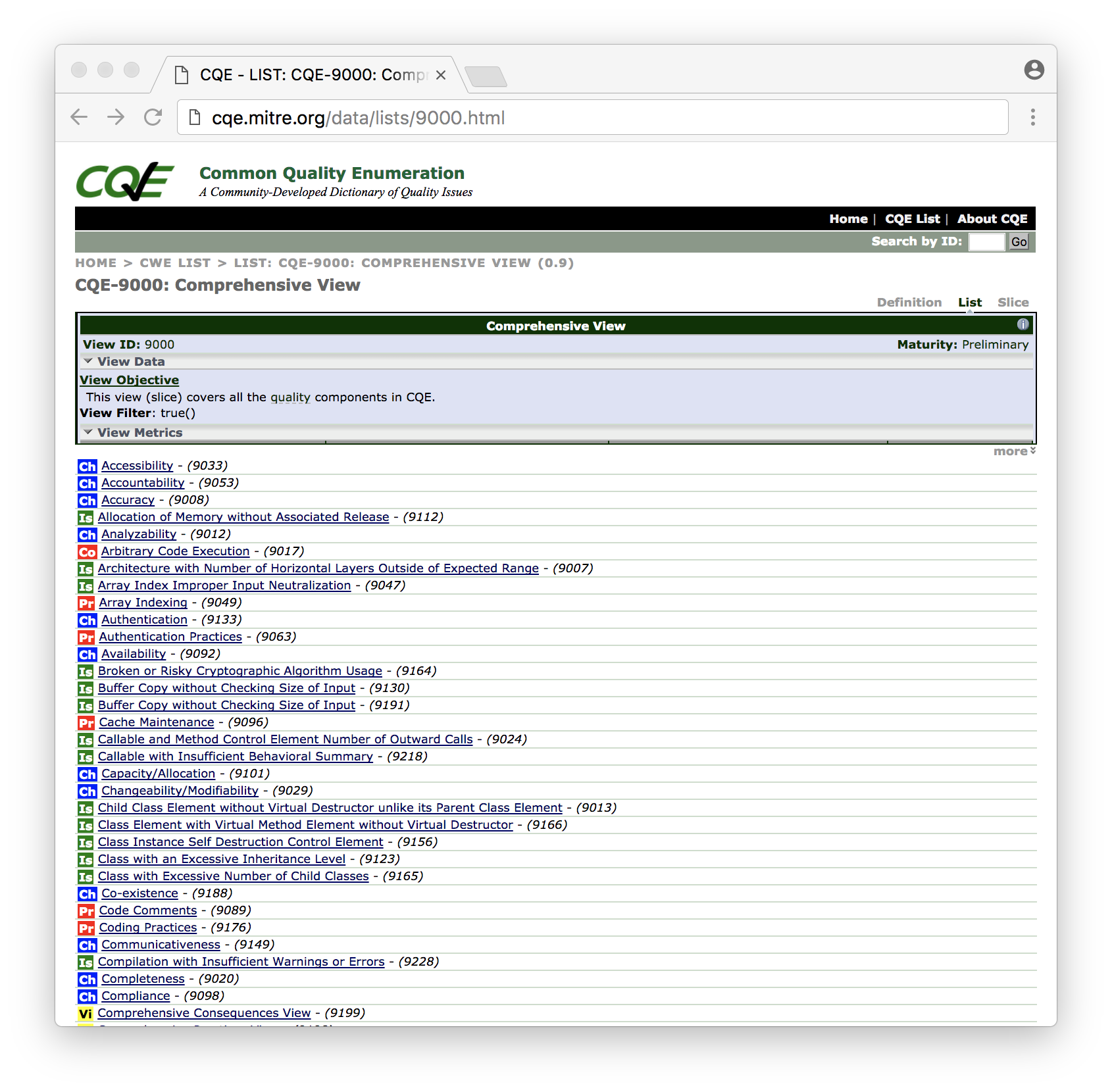
Task: Click the browser reload icon
Action: (x=153, y=117)
